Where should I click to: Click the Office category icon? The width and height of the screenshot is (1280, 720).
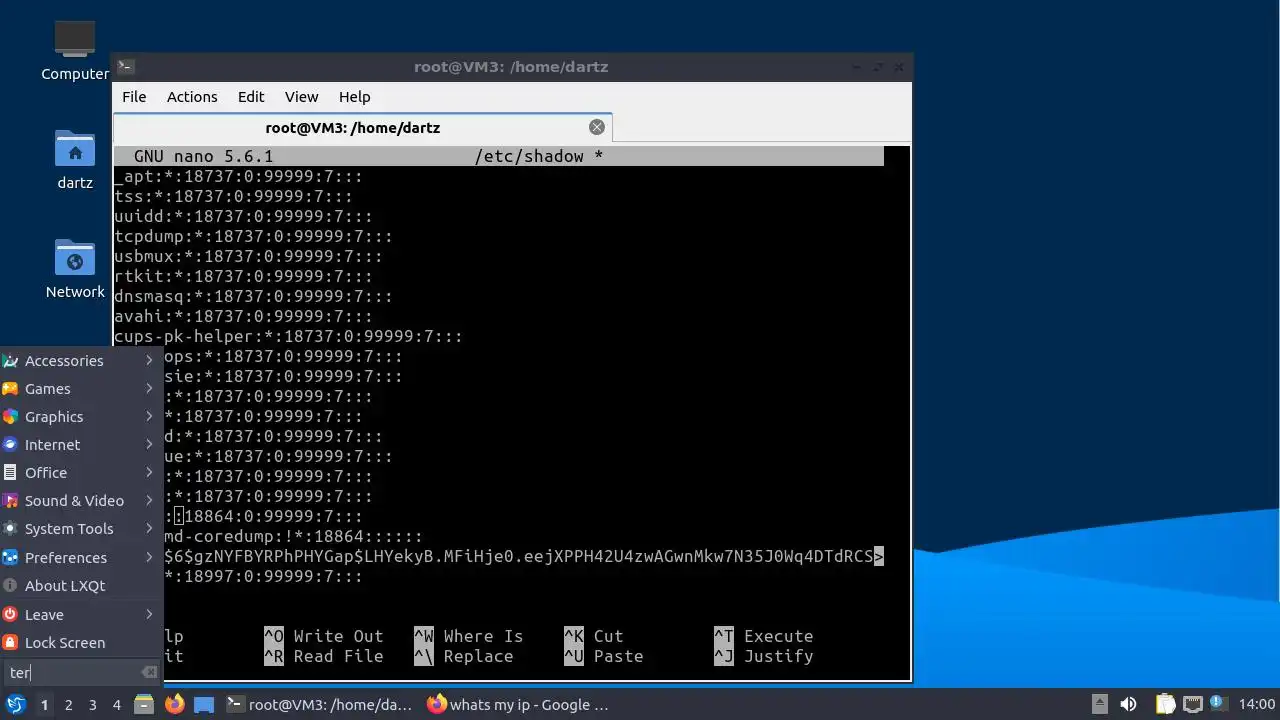pyautogui.click(x=10, y=473)
